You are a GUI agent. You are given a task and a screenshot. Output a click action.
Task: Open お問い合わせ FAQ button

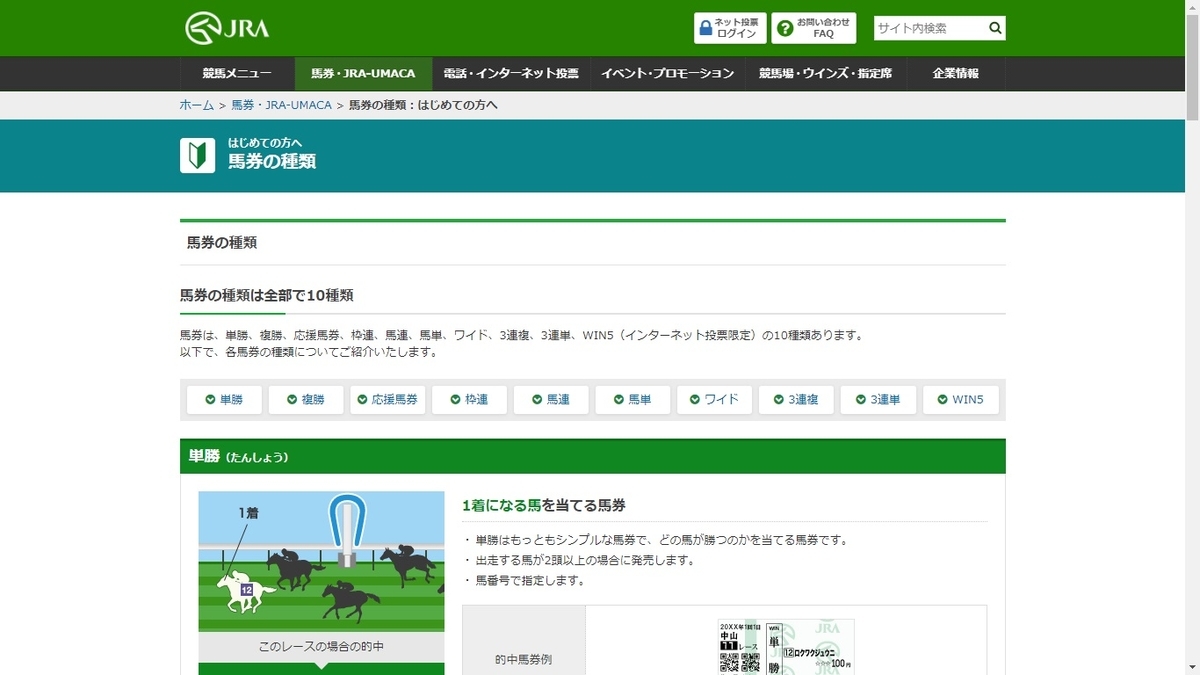coord(814,28)
